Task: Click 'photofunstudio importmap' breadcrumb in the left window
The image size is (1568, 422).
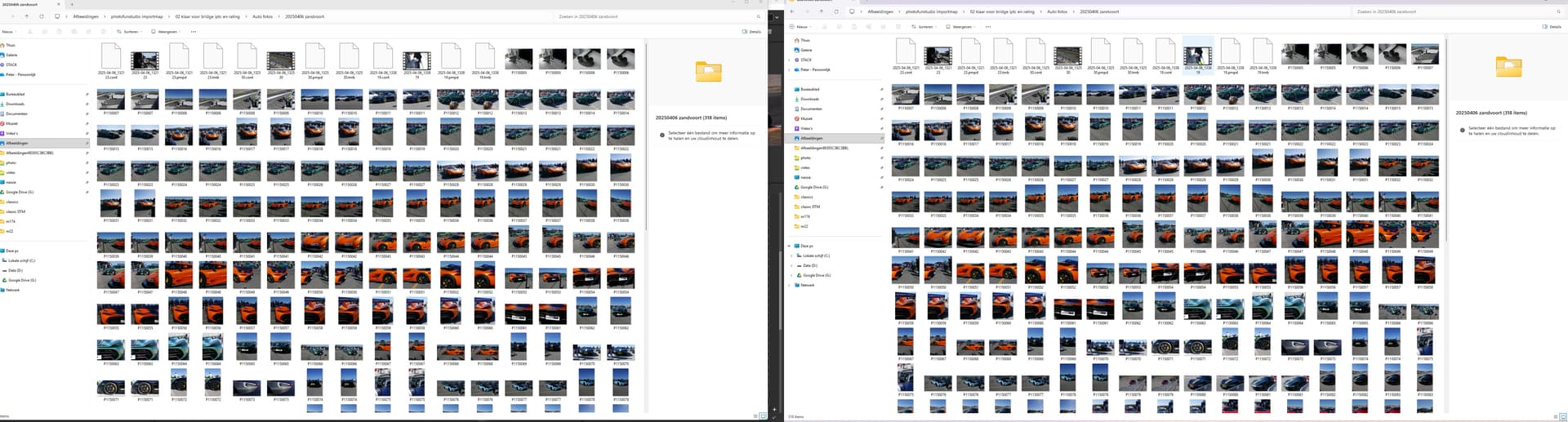Action: (136, 16)
